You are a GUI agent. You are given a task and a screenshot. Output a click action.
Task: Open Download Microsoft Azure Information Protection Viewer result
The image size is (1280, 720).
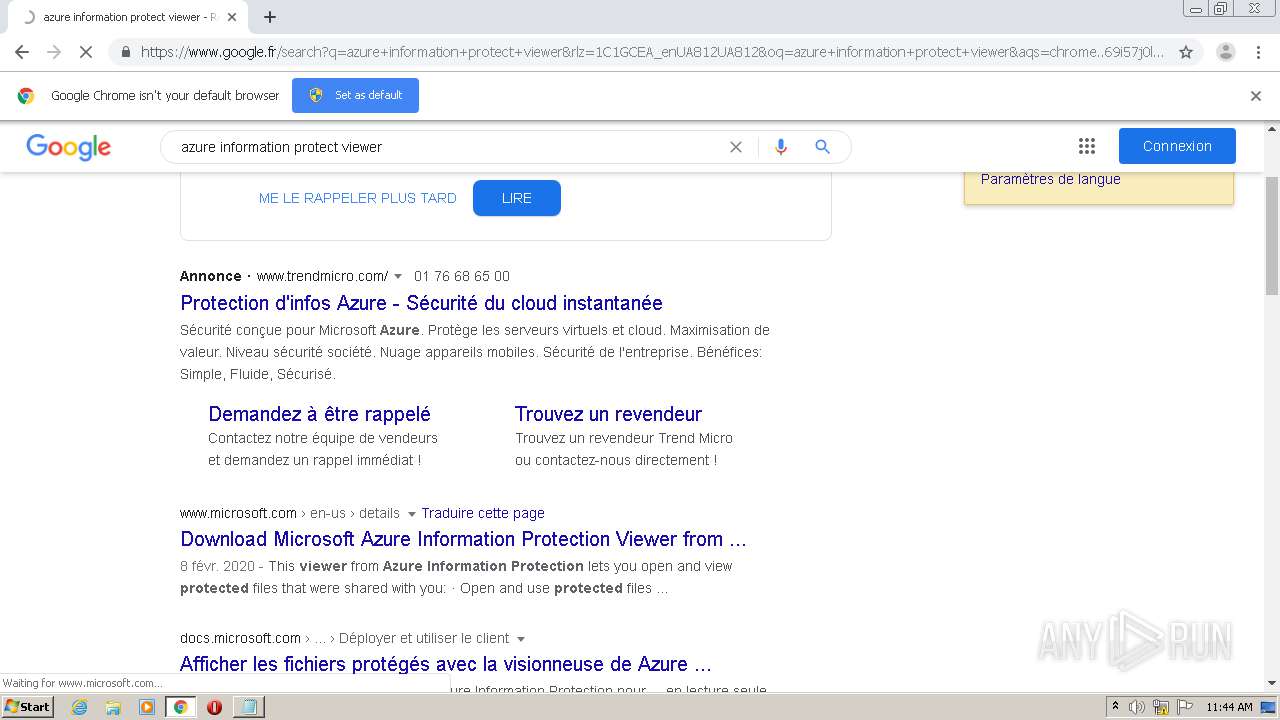463,539
